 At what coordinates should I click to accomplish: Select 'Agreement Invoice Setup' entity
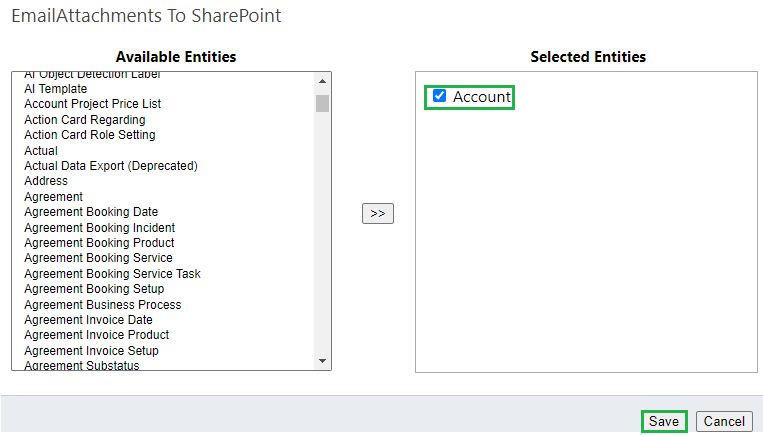point(91,351)
